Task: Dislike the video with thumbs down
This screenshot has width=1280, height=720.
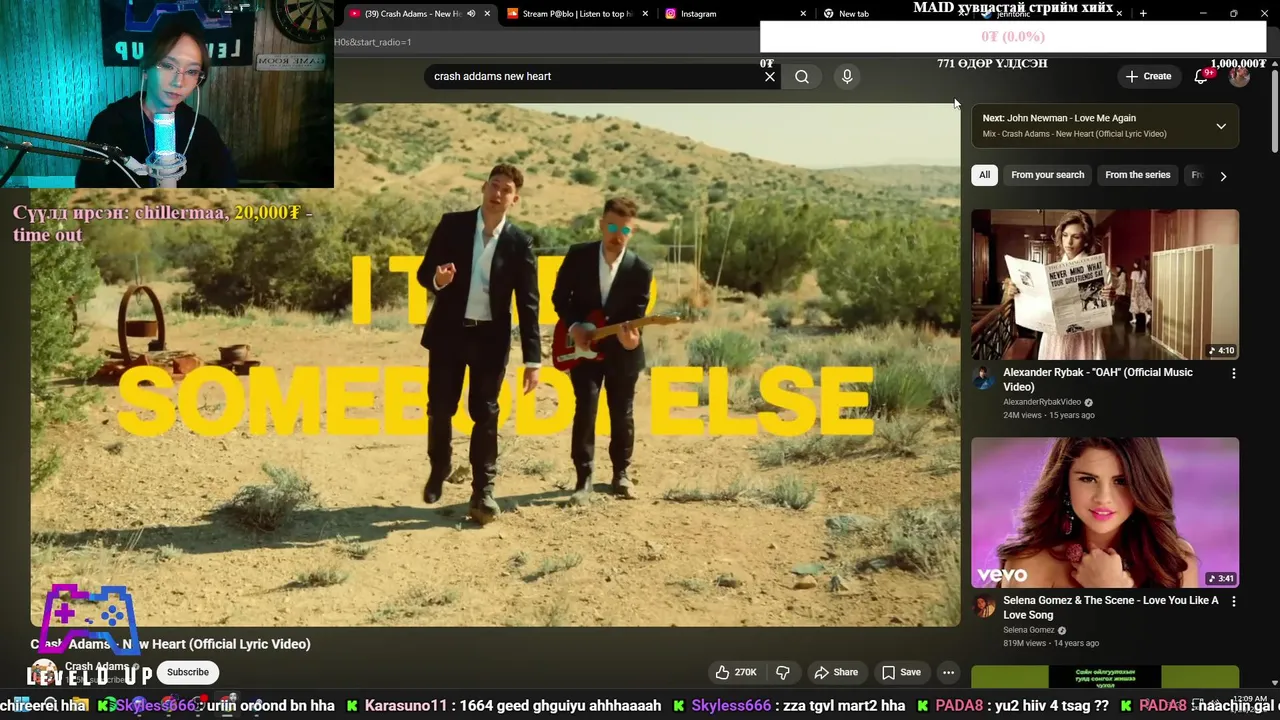Action: pos(783,672)
